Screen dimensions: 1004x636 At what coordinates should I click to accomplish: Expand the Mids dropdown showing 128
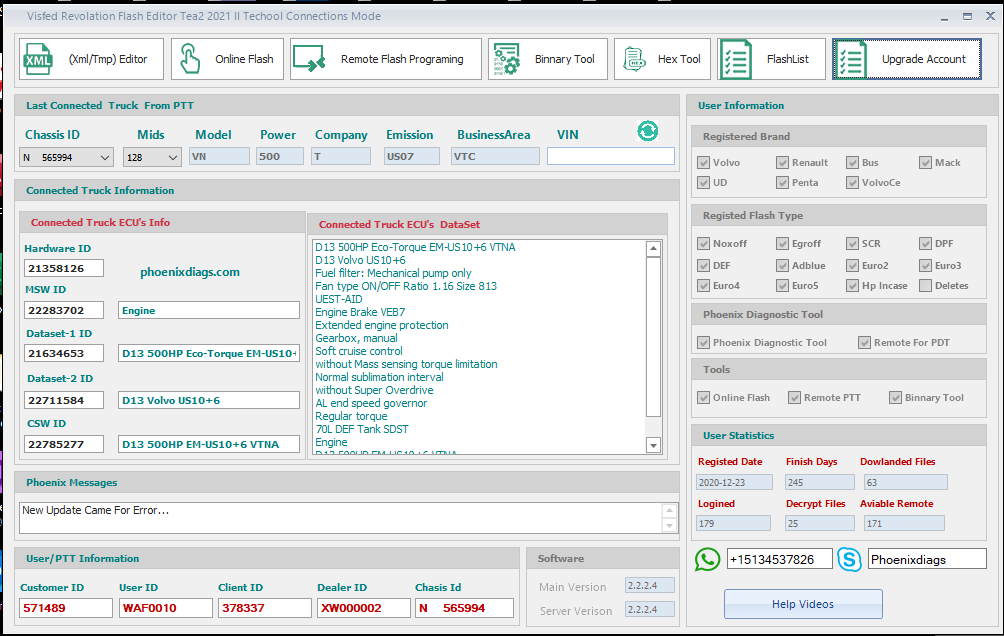click(173, 158)
